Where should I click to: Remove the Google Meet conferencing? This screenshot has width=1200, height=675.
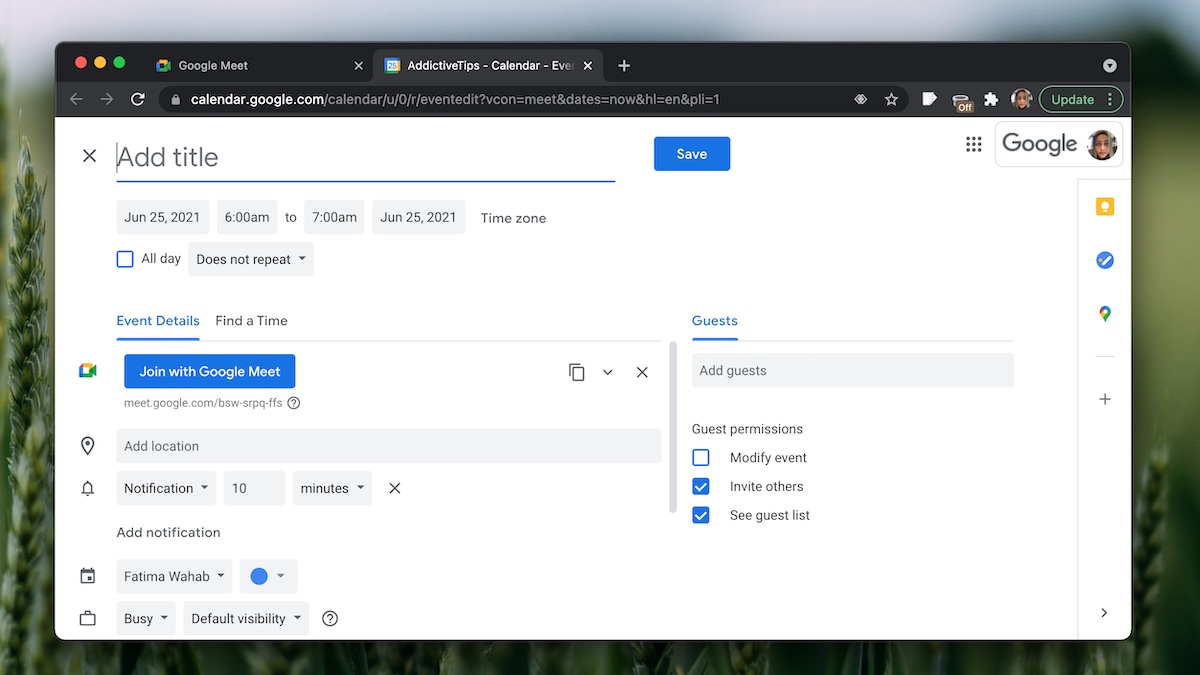(x=642, y=372)
